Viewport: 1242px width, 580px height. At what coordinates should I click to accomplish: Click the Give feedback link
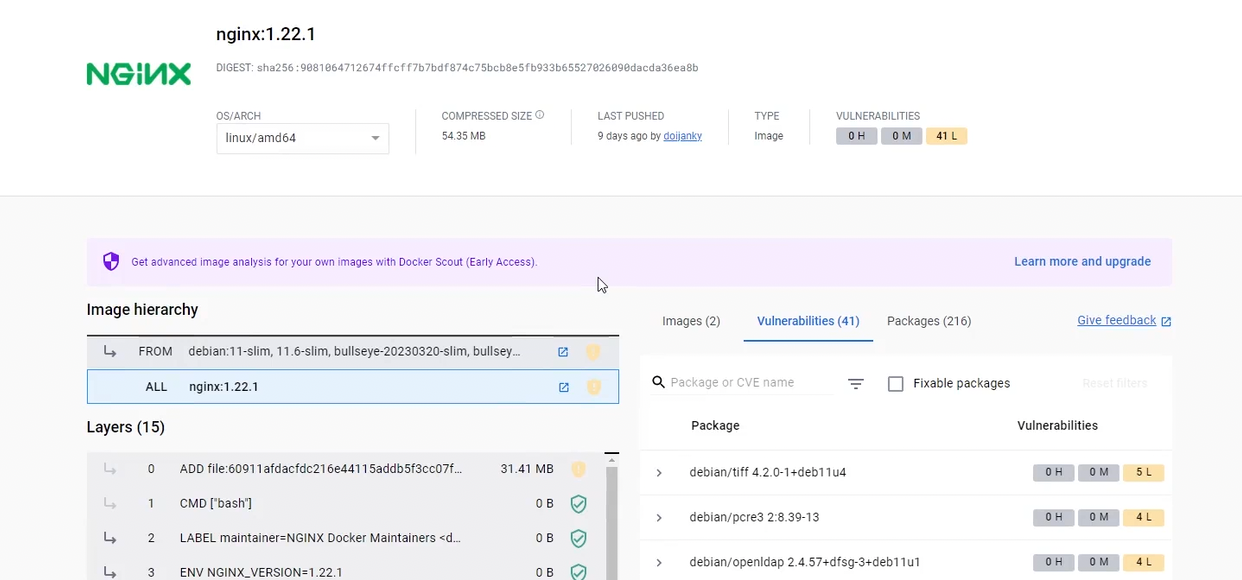[x=1116, y=321]
